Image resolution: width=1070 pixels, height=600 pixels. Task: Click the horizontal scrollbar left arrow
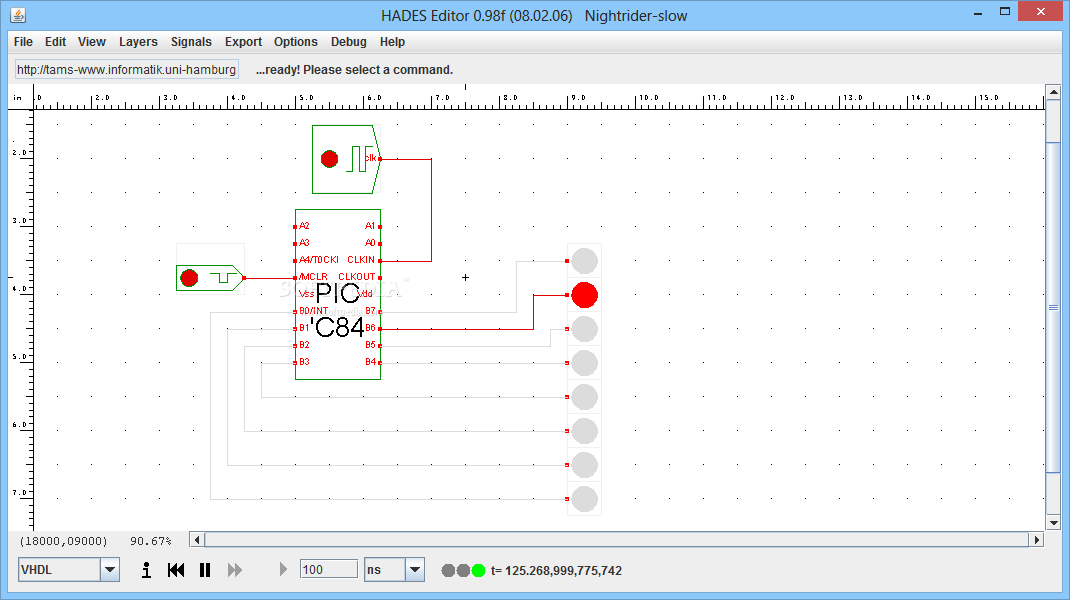coord(197,540)
